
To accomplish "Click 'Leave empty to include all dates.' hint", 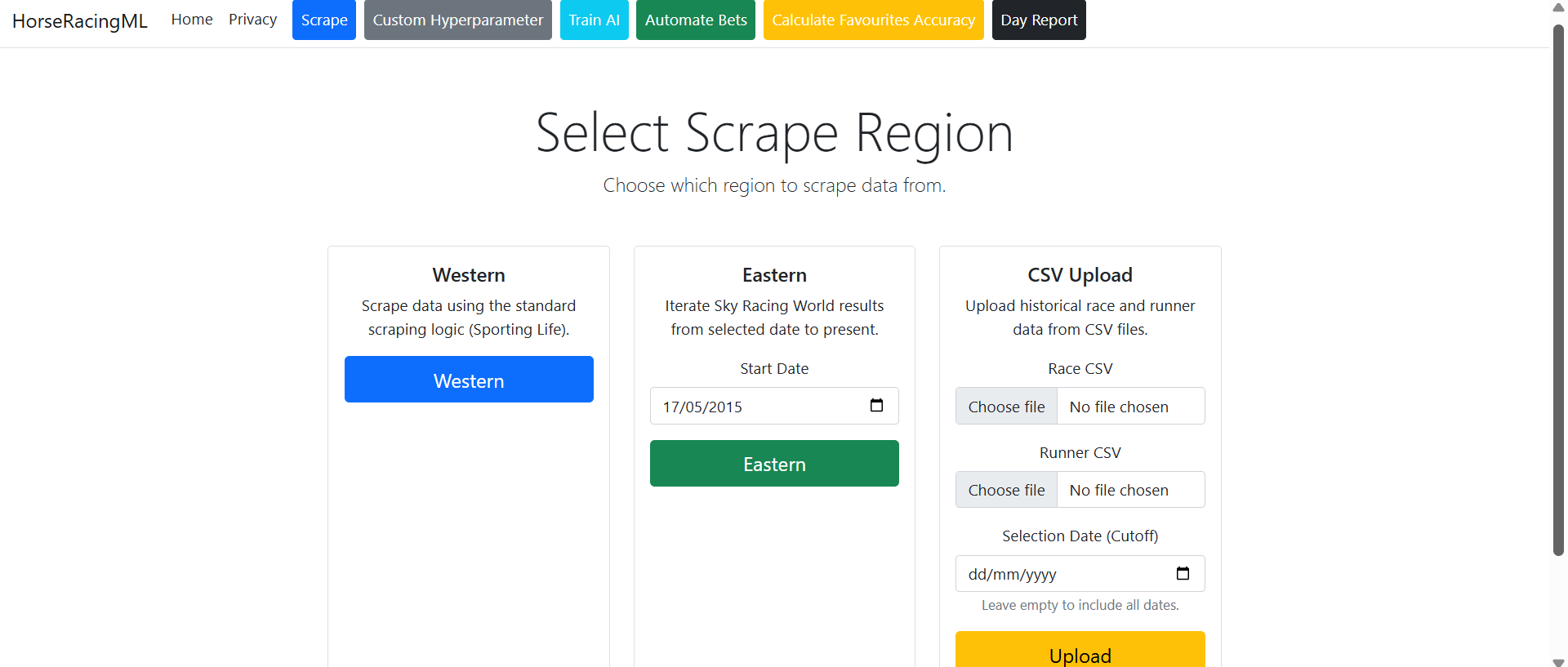I will tap(1080, 605).
